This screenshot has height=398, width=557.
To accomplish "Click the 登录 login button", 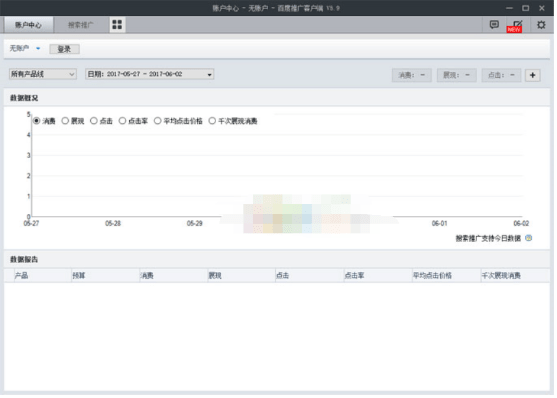I will (64, 49).
